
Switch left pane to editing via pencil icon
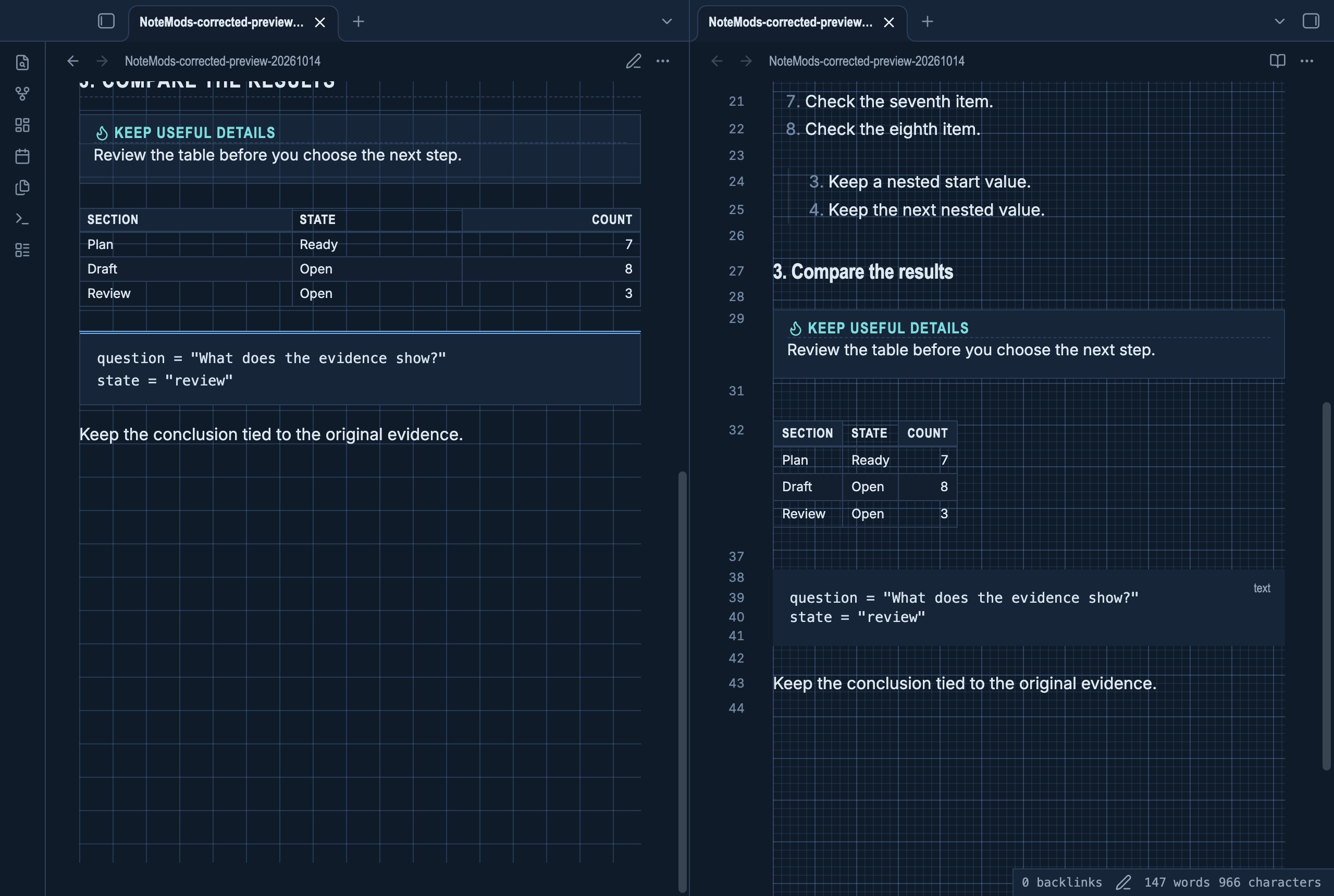coord(633,61)
